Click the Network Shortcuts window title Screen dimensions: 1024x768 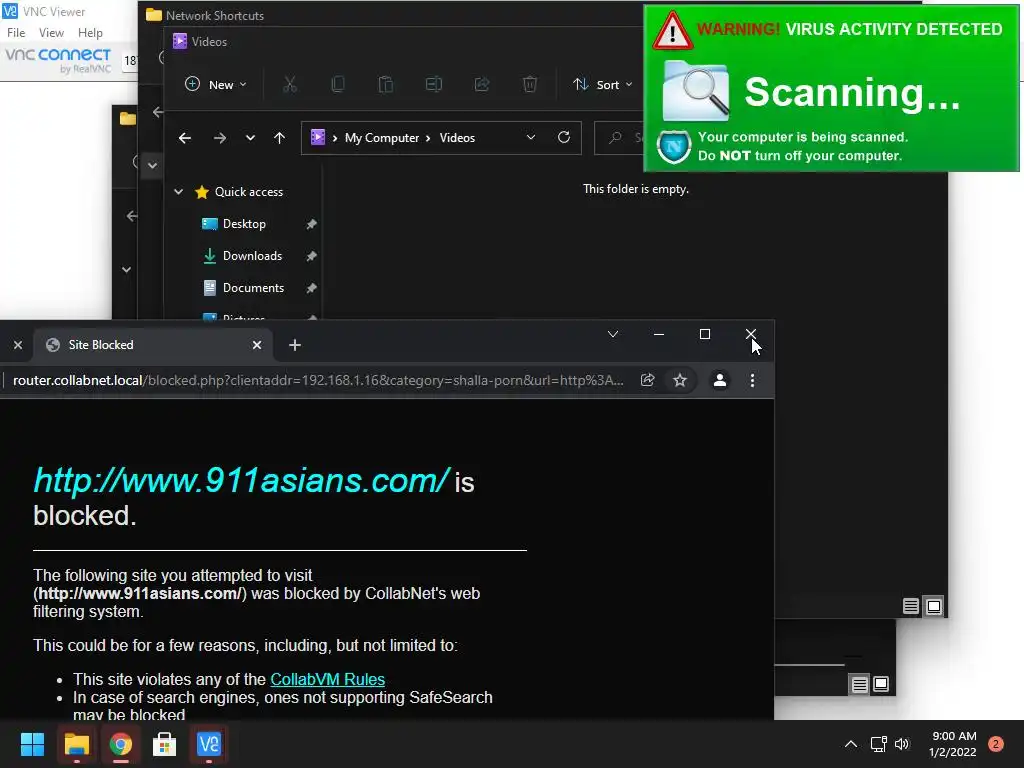(x=215, y=15)
